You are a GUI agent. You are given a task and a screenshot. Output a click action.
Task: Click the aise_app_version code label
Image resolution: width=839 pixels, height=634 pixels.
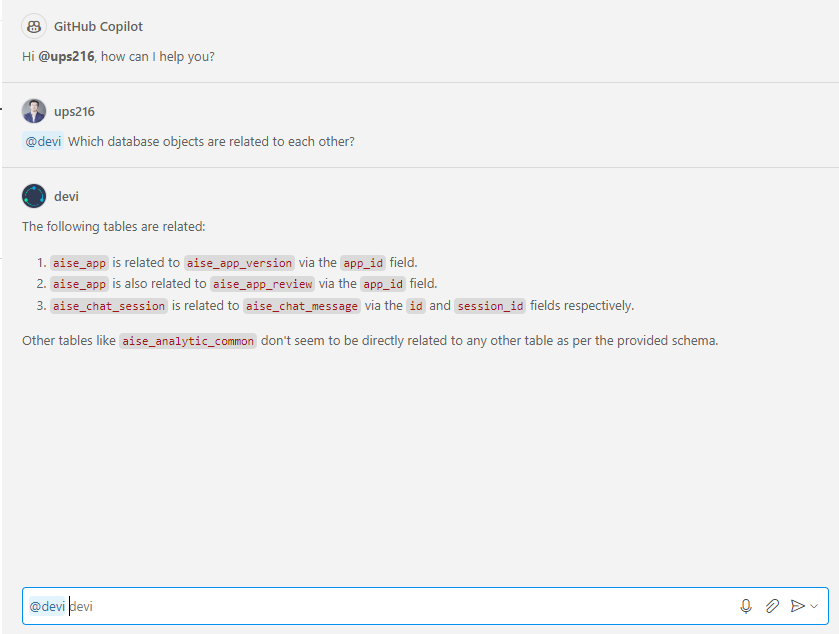(x=239, y=263)
